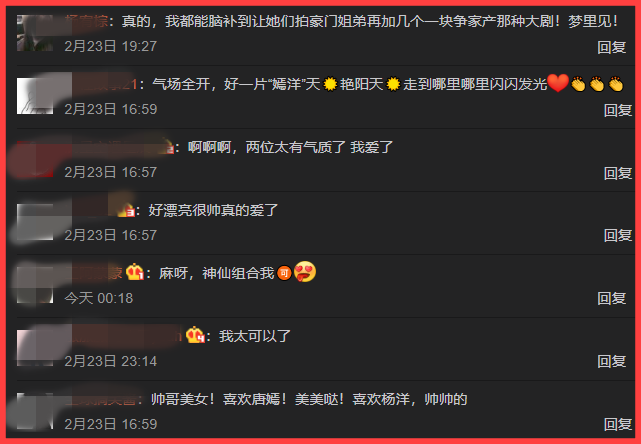Reply to the 气场全开 comment
Viewport: 641px width, 444px height.
coord(618,110)
